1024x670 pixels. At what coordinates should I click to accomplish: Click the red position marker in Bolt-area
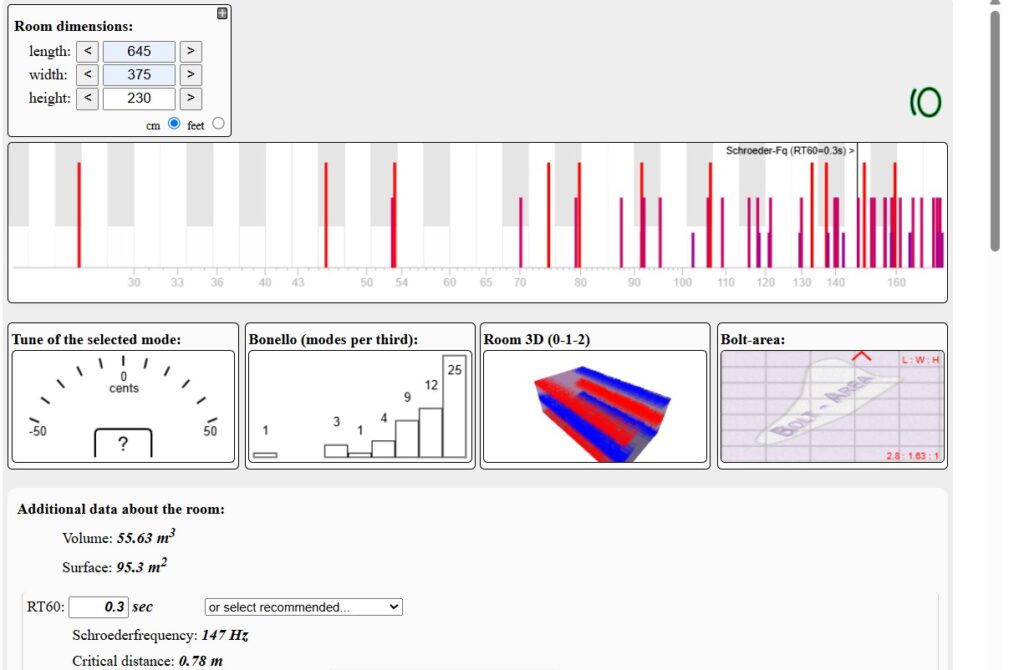tap(861, 356)
